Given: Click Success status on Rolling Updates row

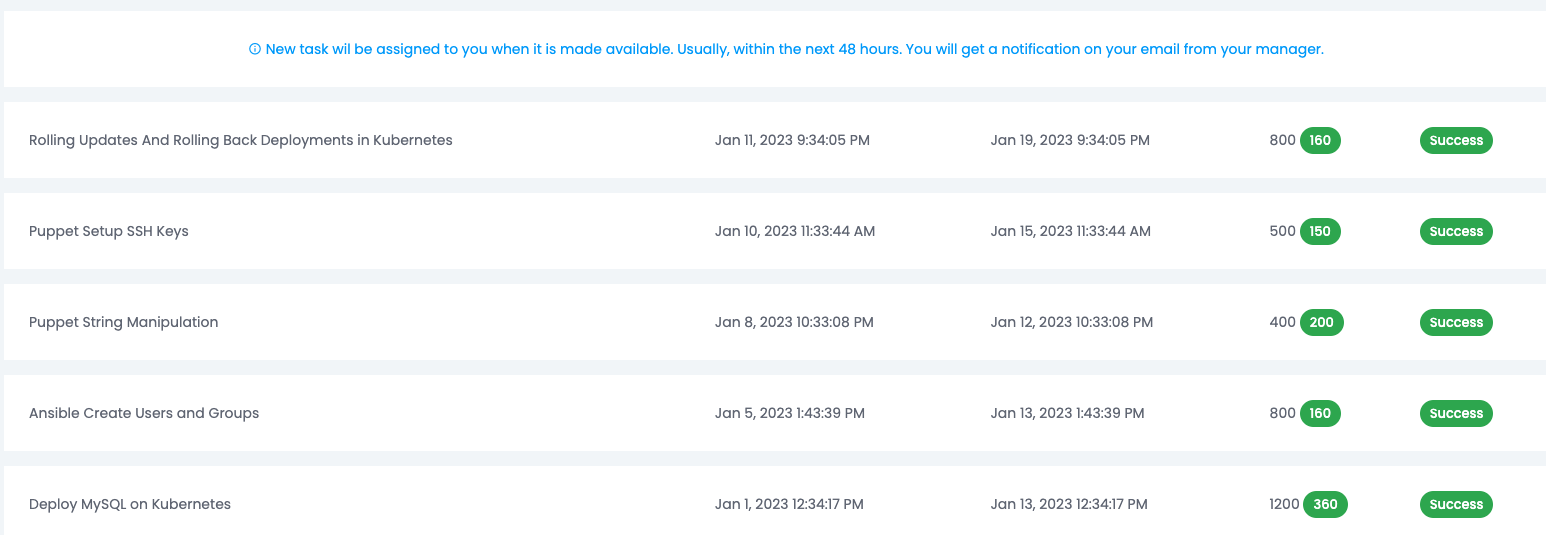Looking at the screenshot, I should pos(1456,140).
